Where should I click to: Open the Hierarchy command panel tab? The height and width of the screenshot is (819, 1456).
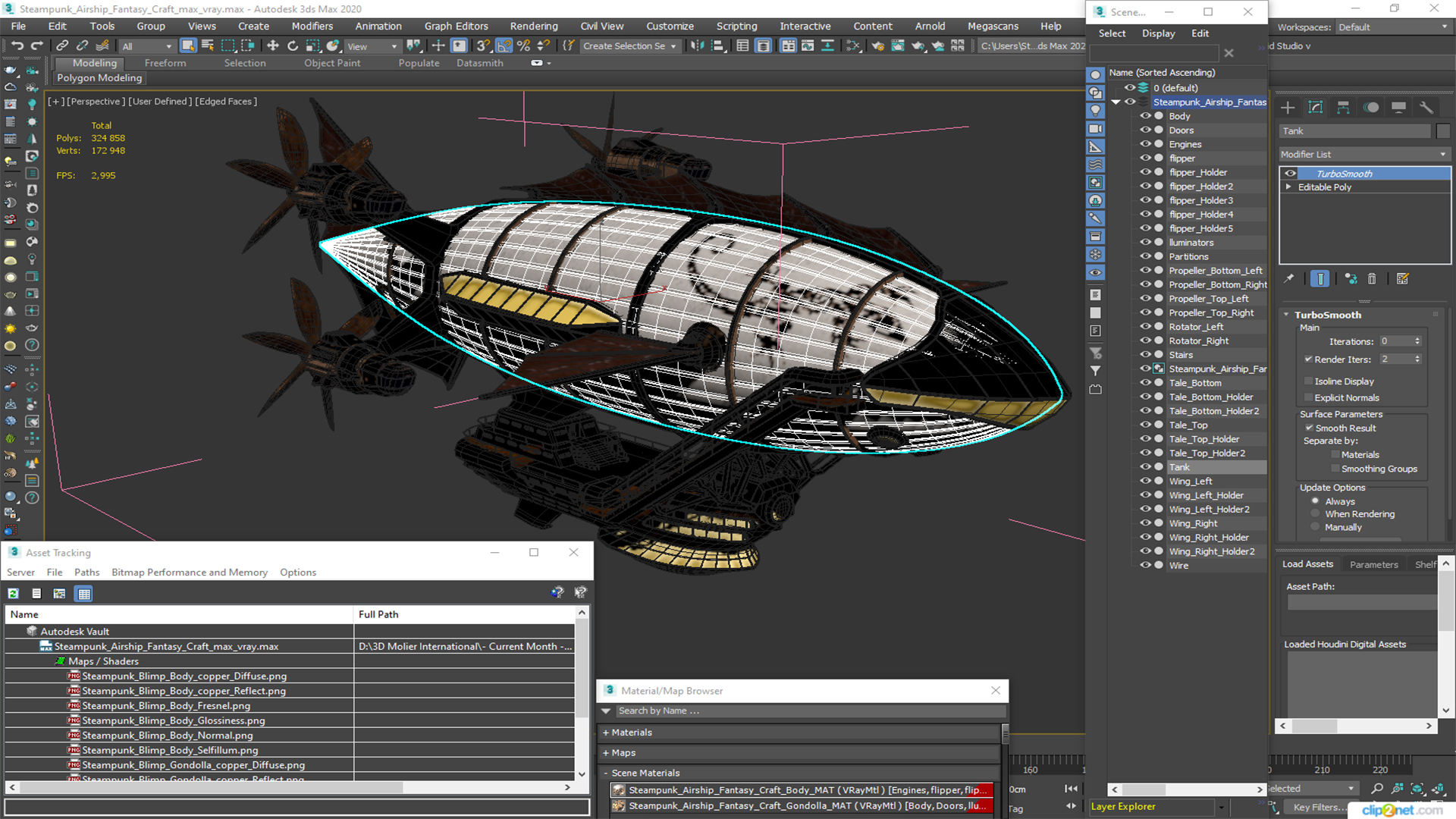(1343, 108)
